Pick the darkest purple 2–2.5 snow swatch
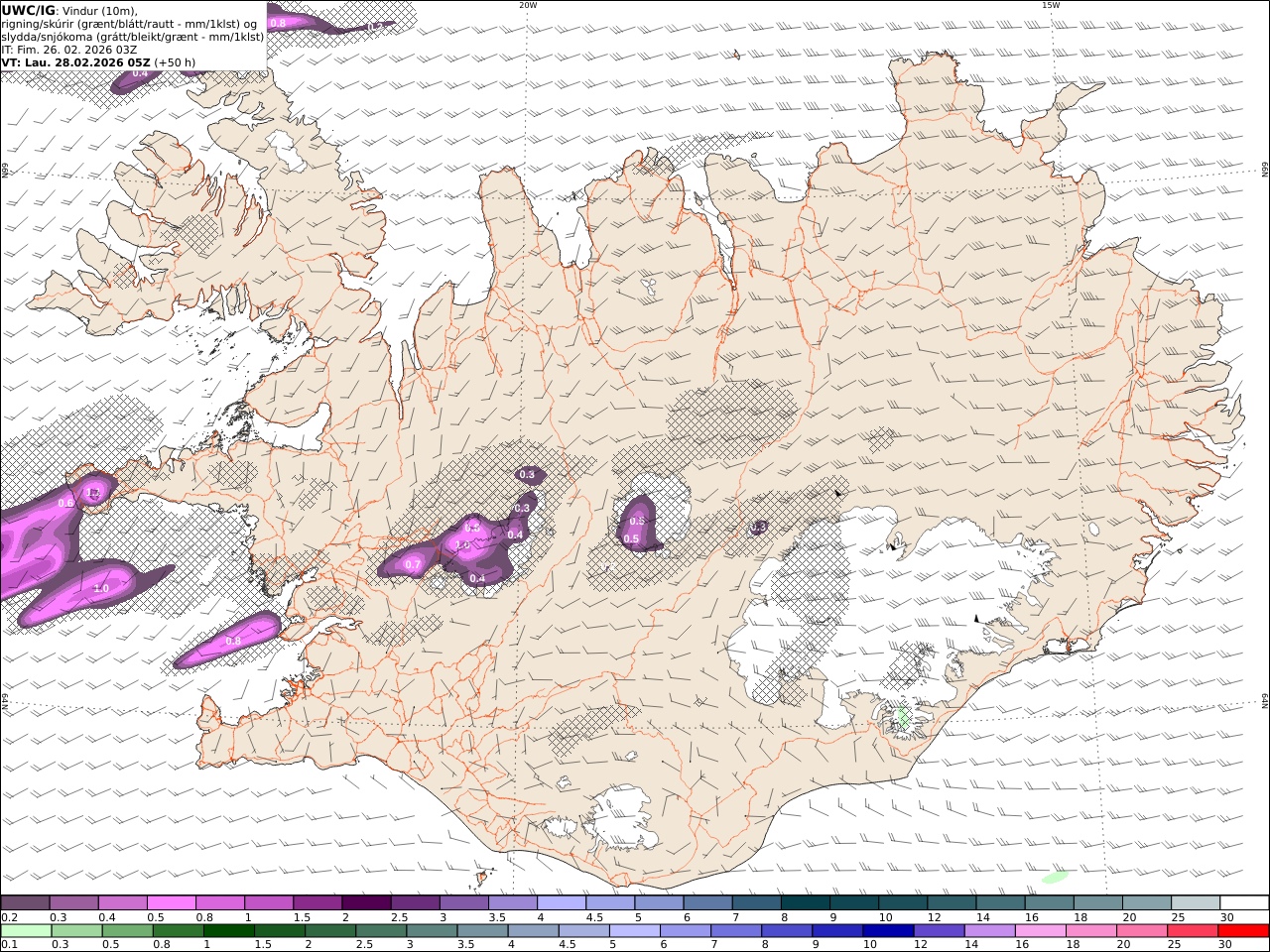 [x=366, y=903]
